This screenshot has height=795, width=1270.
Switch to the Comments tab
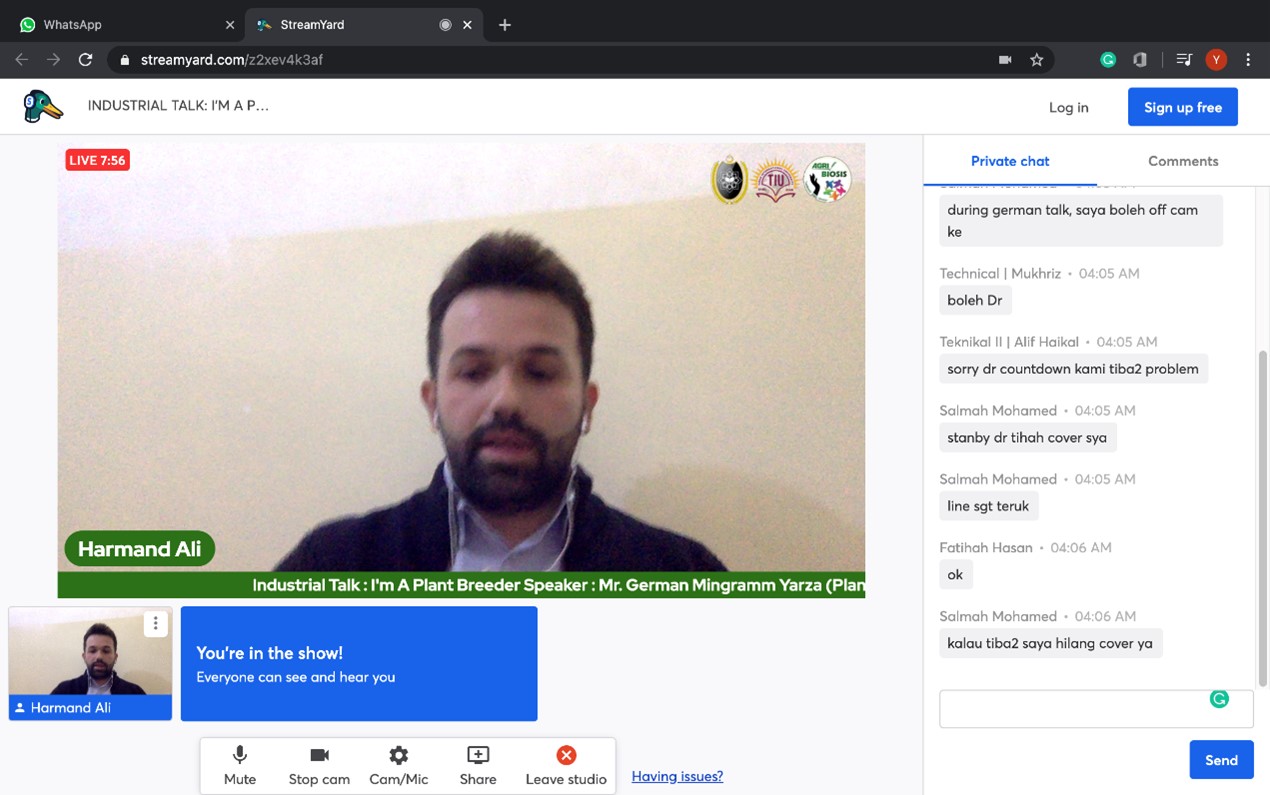(1183, 161)
